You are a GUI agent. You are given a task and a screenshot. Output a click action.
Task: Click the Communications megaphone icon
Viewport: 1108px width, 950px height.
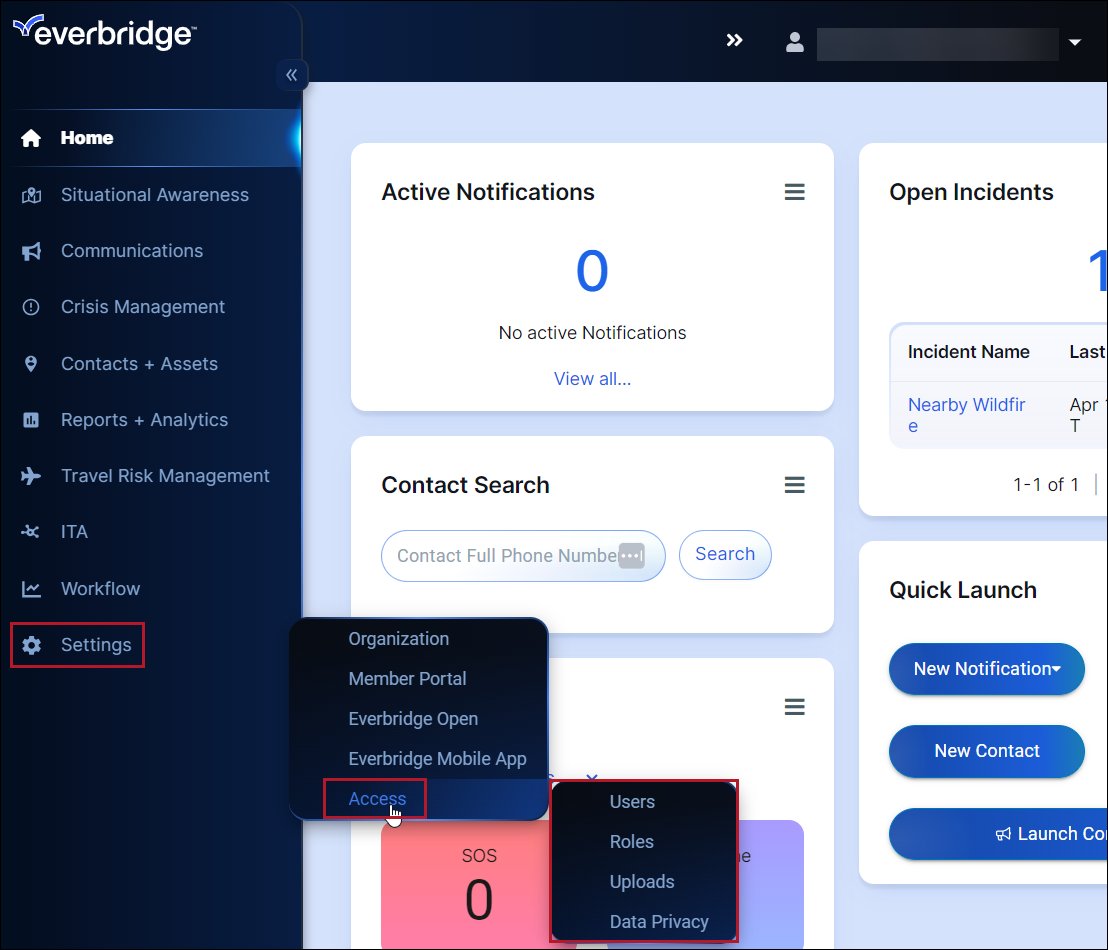coord(31,251)
